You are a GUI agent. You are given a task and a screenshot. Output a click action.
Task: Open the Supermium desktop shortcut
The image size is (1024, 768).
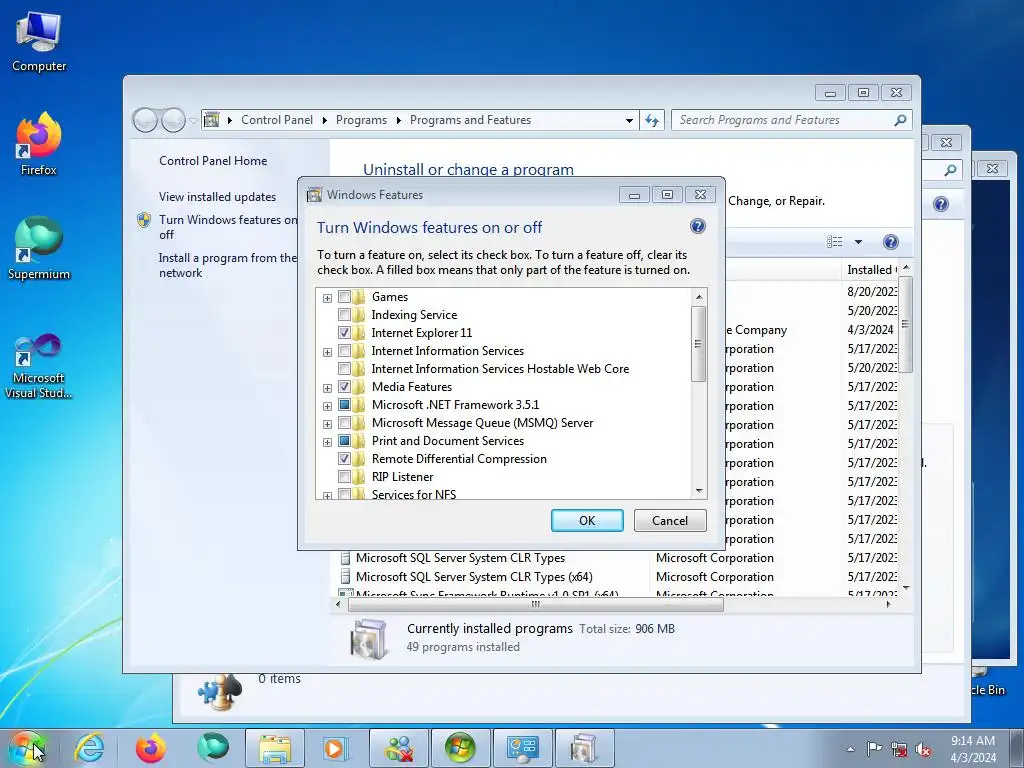39,248
